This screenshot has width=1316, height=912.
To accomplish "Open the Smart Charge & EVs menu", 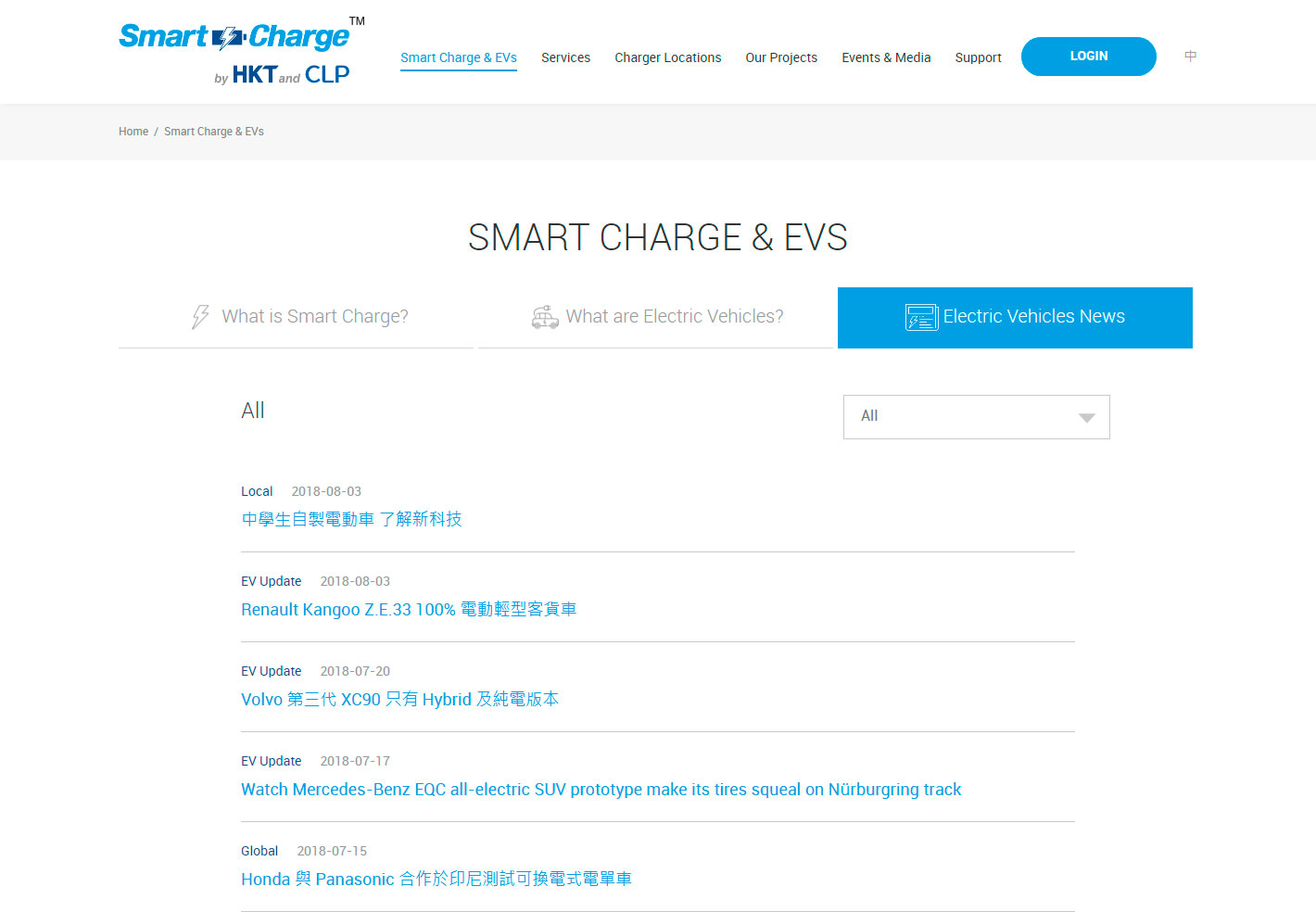I will [459, 57].
